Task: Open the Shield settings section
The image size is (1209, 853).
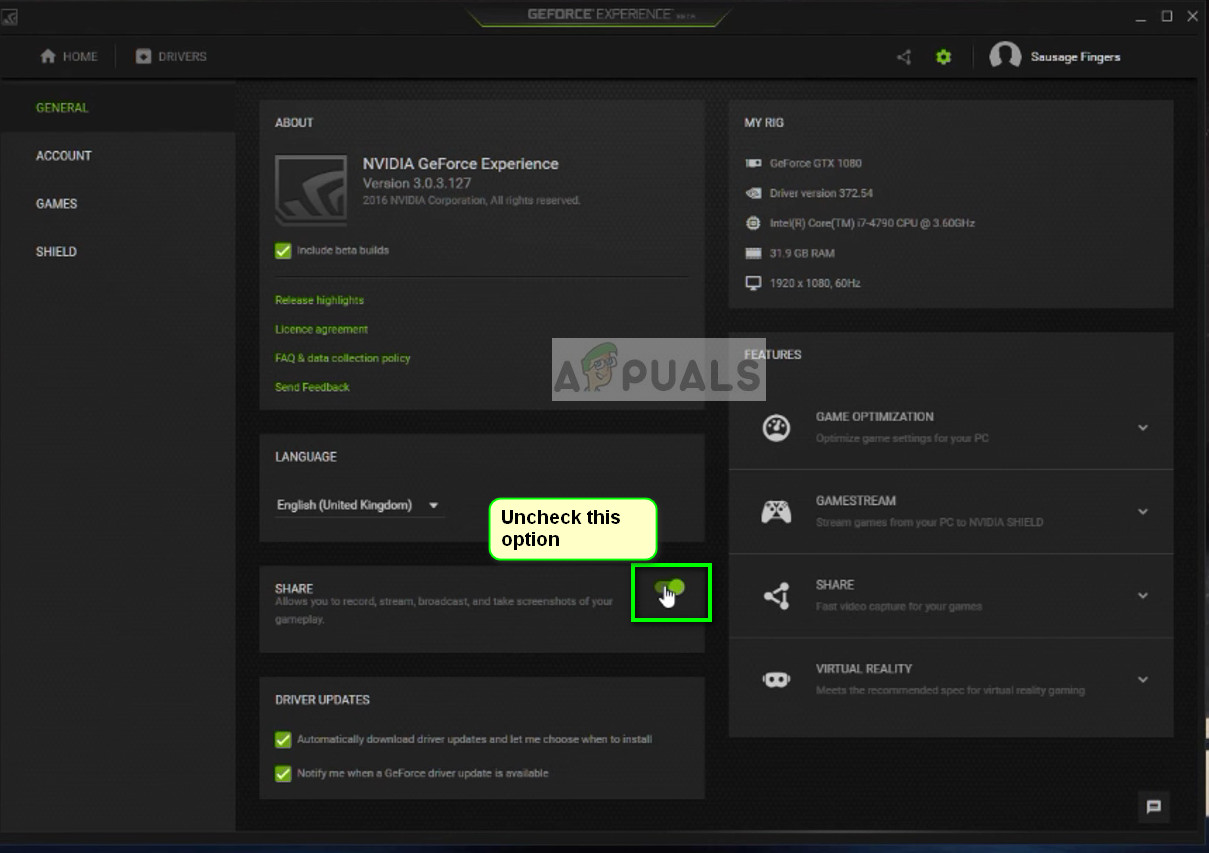Action: point(56,252)
